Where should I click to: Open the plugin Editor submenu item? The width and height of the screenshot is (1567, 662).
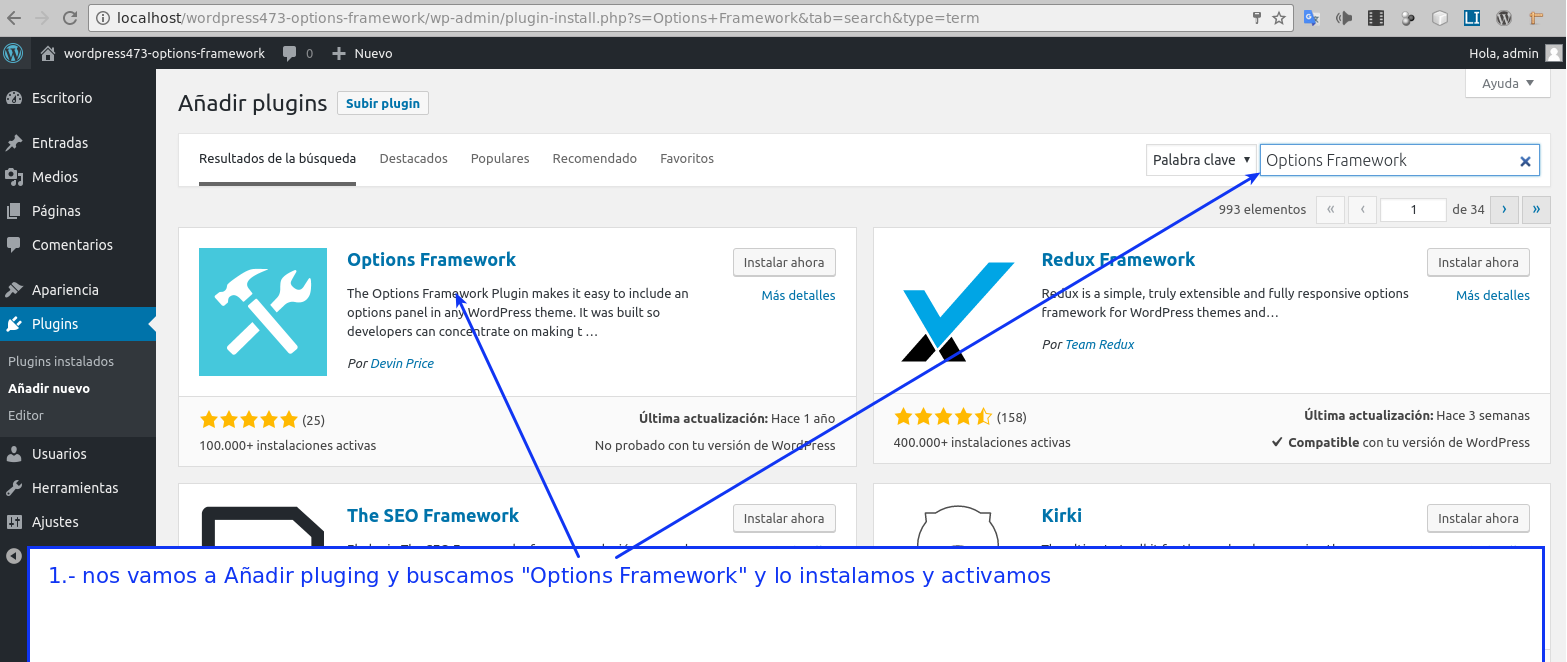tap(26, 416)
